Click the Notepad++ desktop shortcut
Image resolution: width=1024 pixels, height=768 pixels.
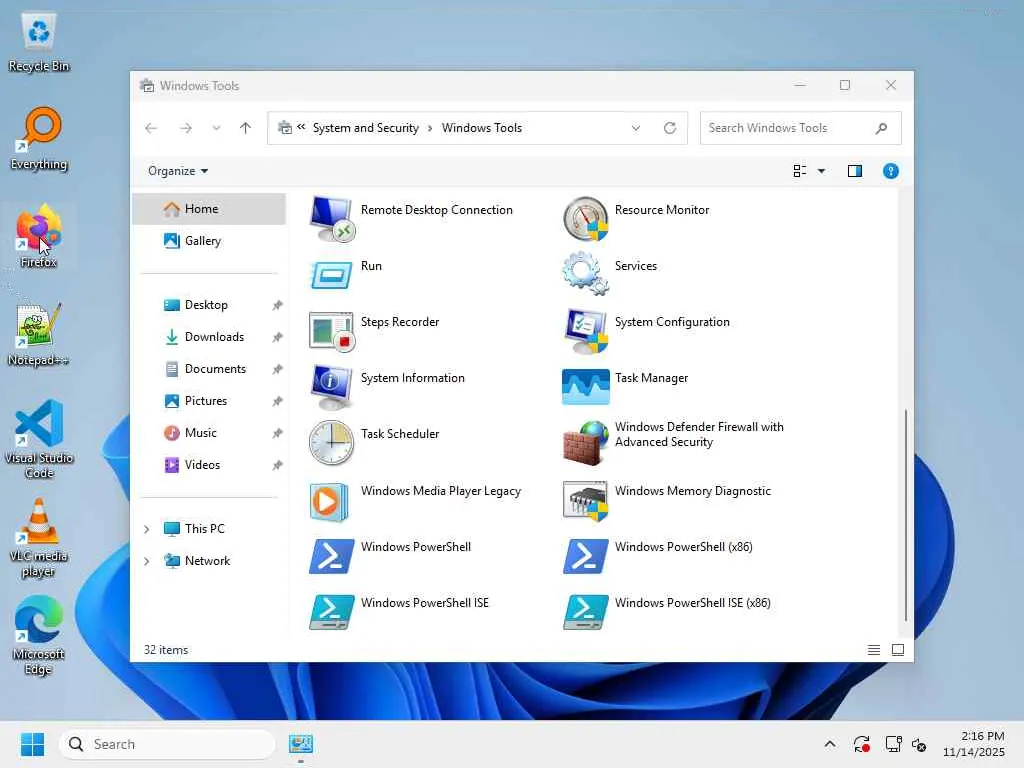(x=39, y=334)
